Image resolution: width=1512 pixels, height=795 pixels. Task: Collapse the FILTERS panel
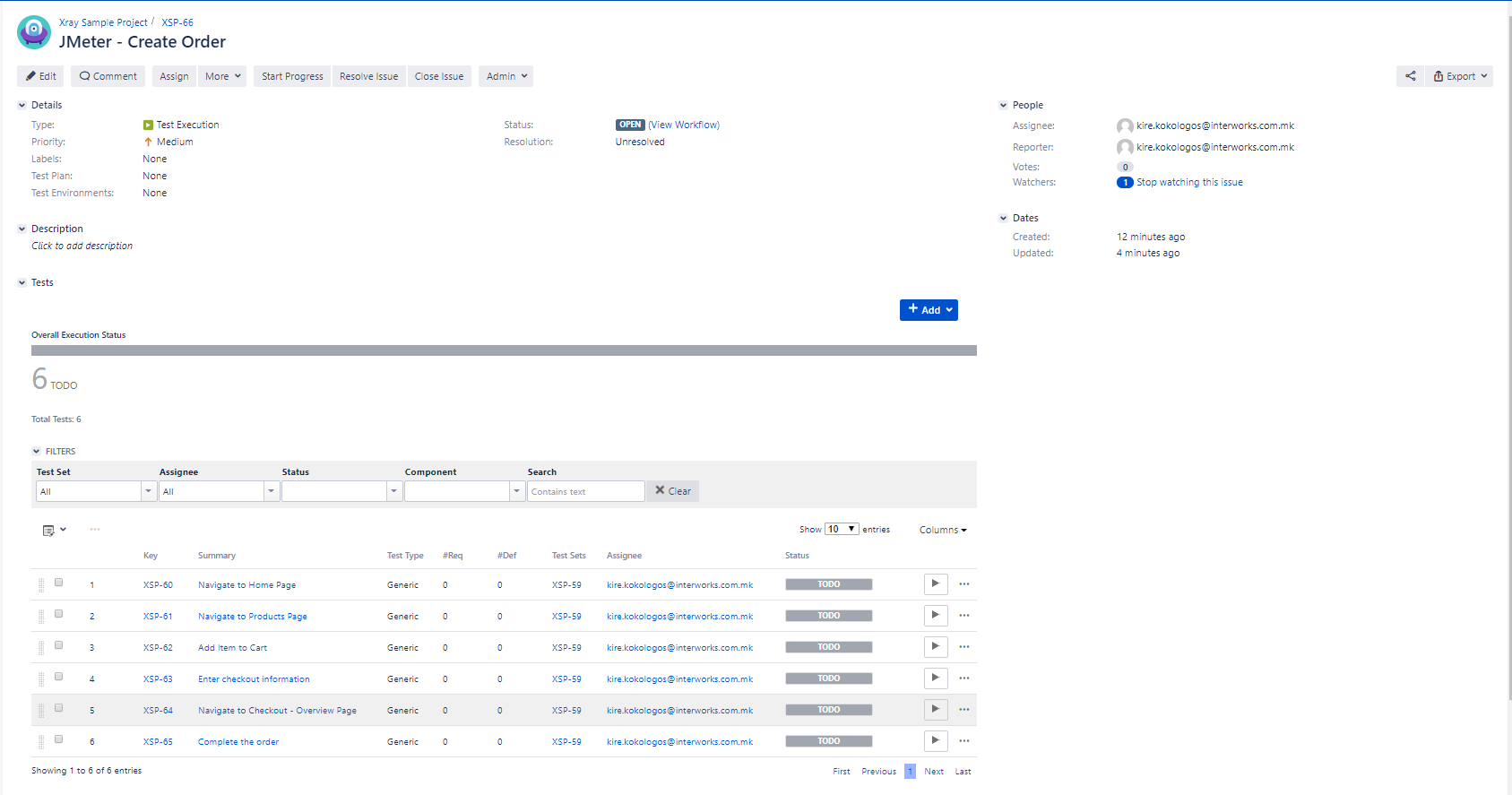point(37,452)
